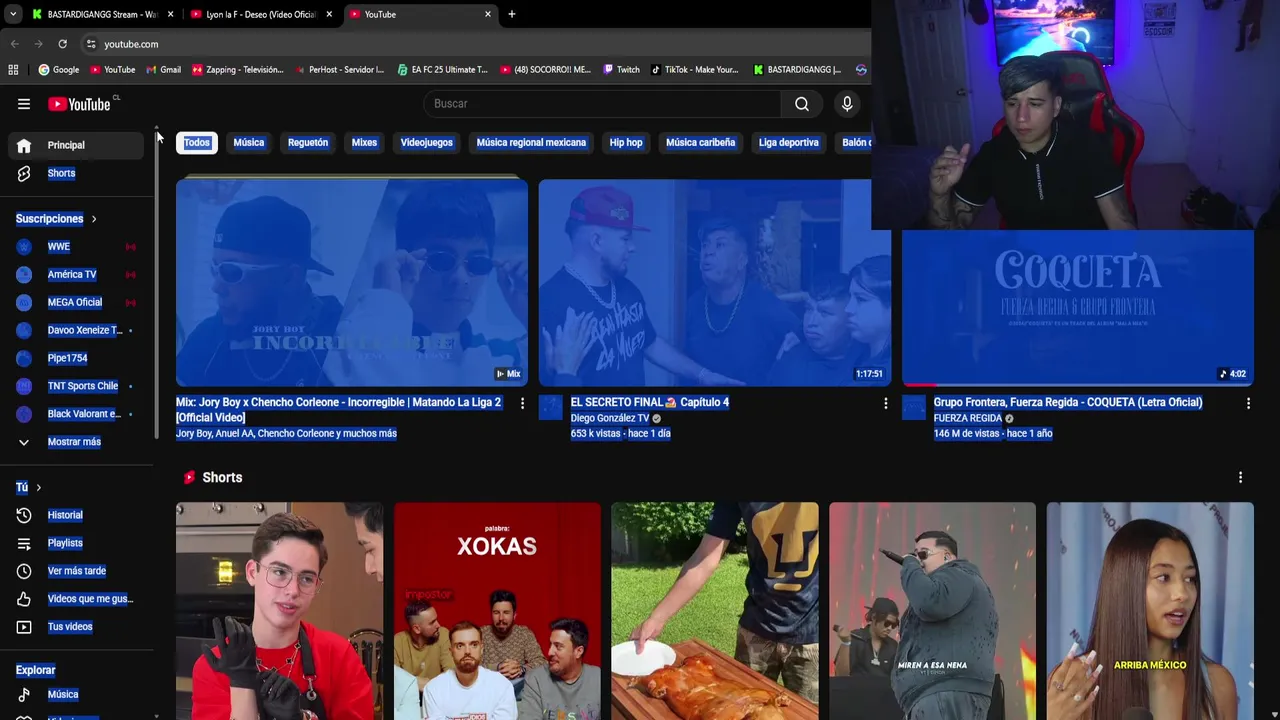
Task: Open América TV subscription channel
Action: tap(74, 275)
